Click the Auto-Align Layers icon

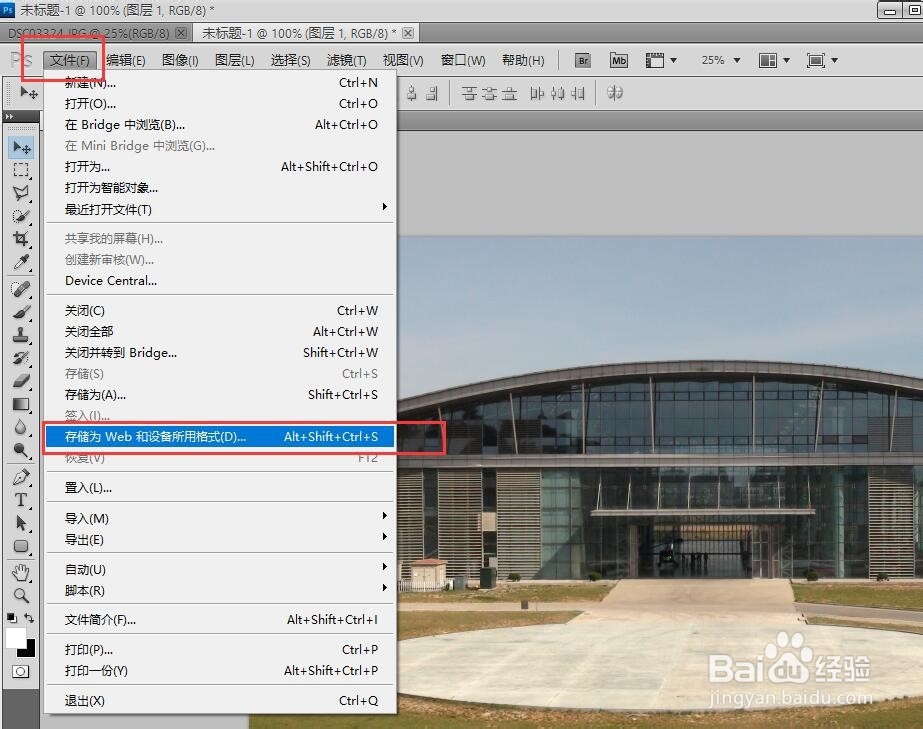coord(615,93)
